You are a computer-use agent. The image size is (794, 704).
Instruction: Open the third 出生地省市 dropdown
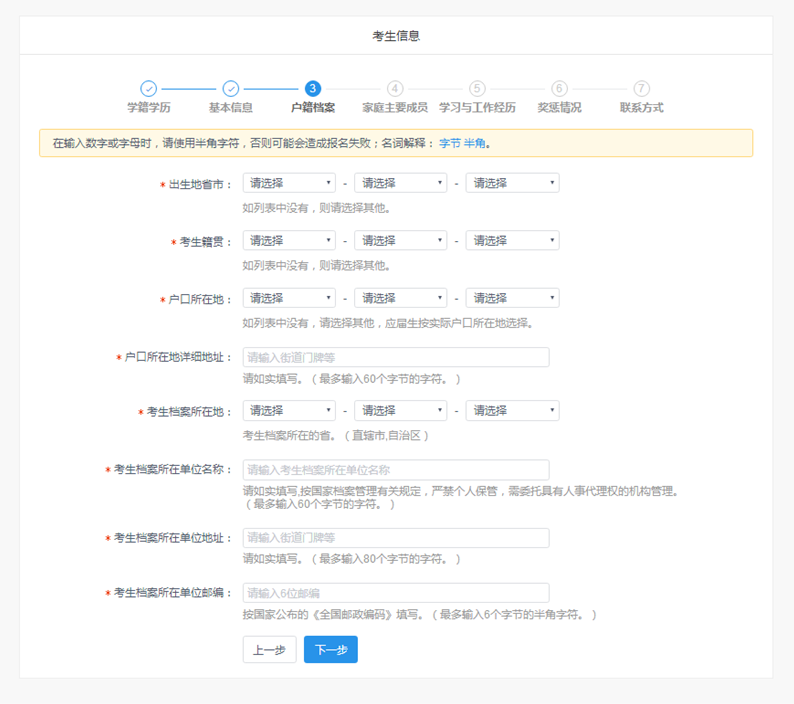coord(512,183)
